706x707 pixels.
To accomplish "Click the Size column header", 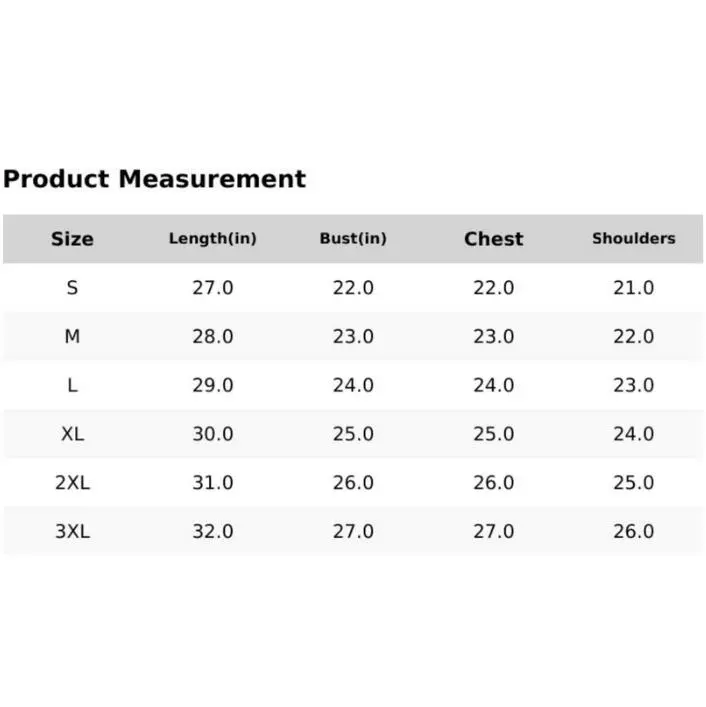I will tap(72, 239).
